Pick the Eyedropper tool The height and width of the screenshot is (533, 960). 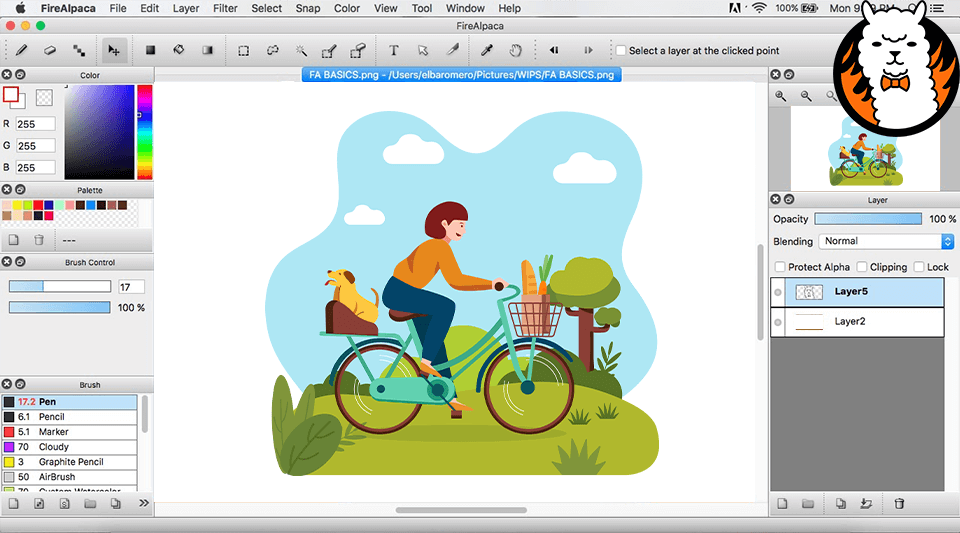487,50
